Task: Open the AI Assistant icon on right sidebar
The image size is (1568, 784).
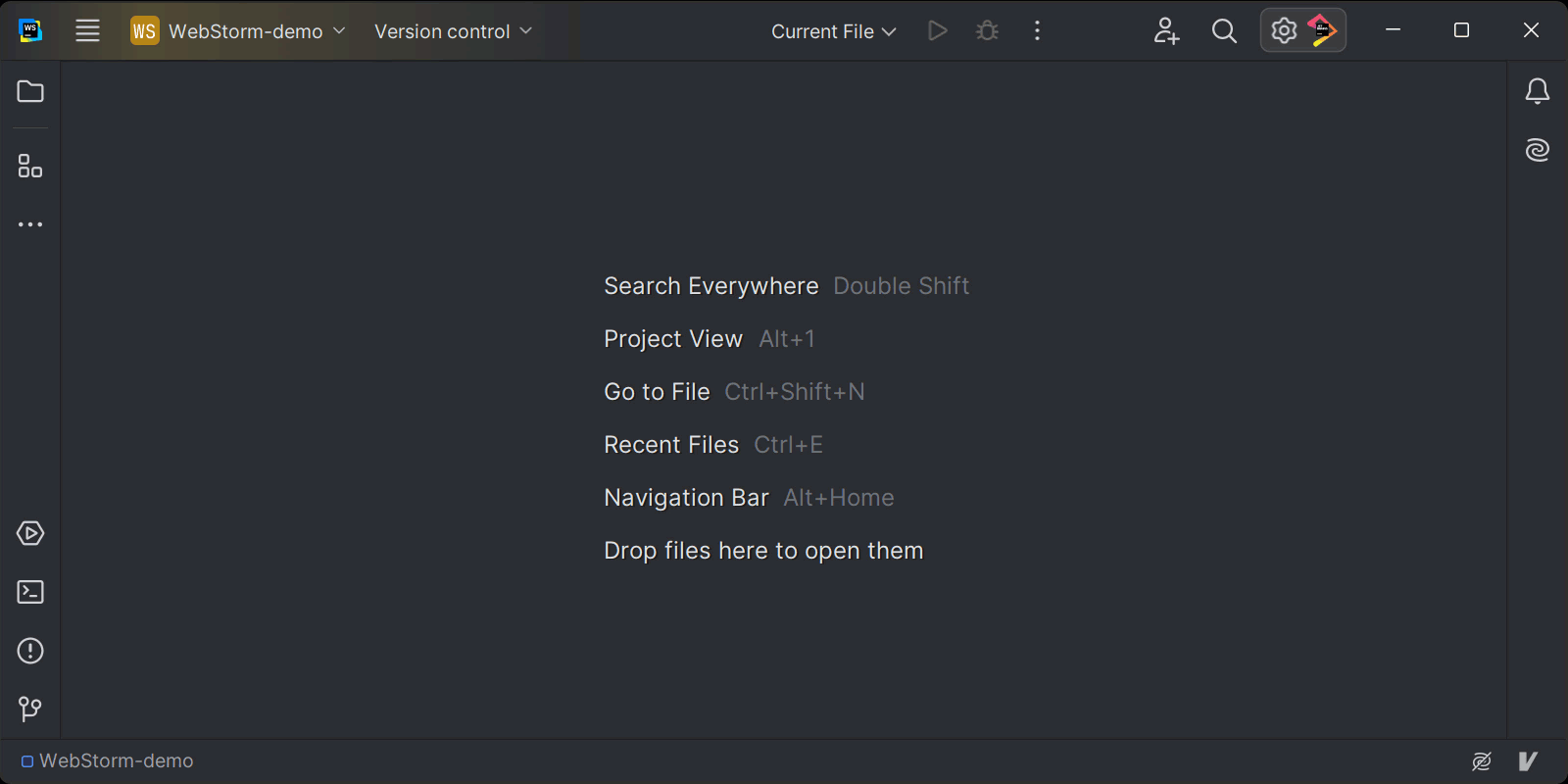Action: pos(1538,149)
